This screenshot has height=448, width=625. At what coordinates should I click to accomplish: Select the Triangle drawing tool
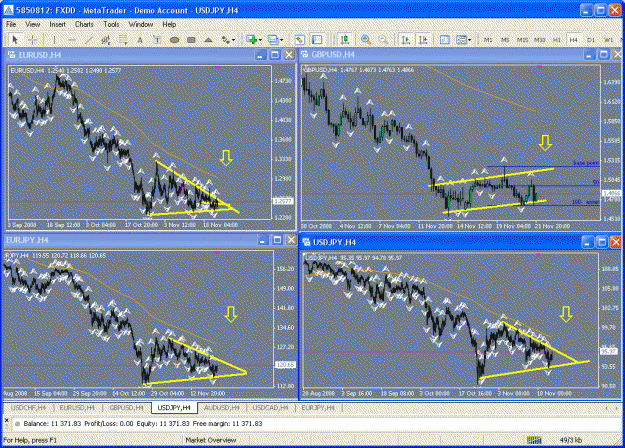point(208,39)
